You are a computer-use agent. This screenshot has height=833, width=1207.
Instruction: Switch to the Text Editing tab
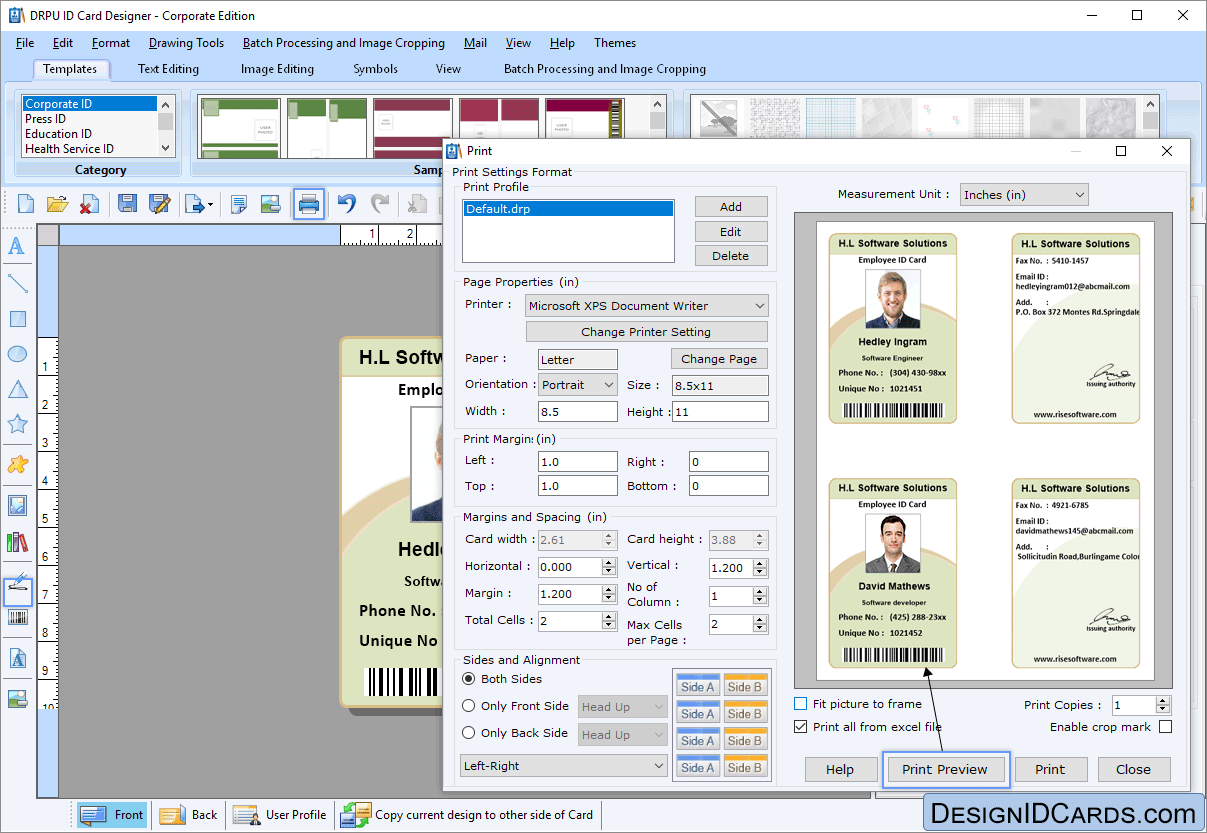[x=168, y=69]
